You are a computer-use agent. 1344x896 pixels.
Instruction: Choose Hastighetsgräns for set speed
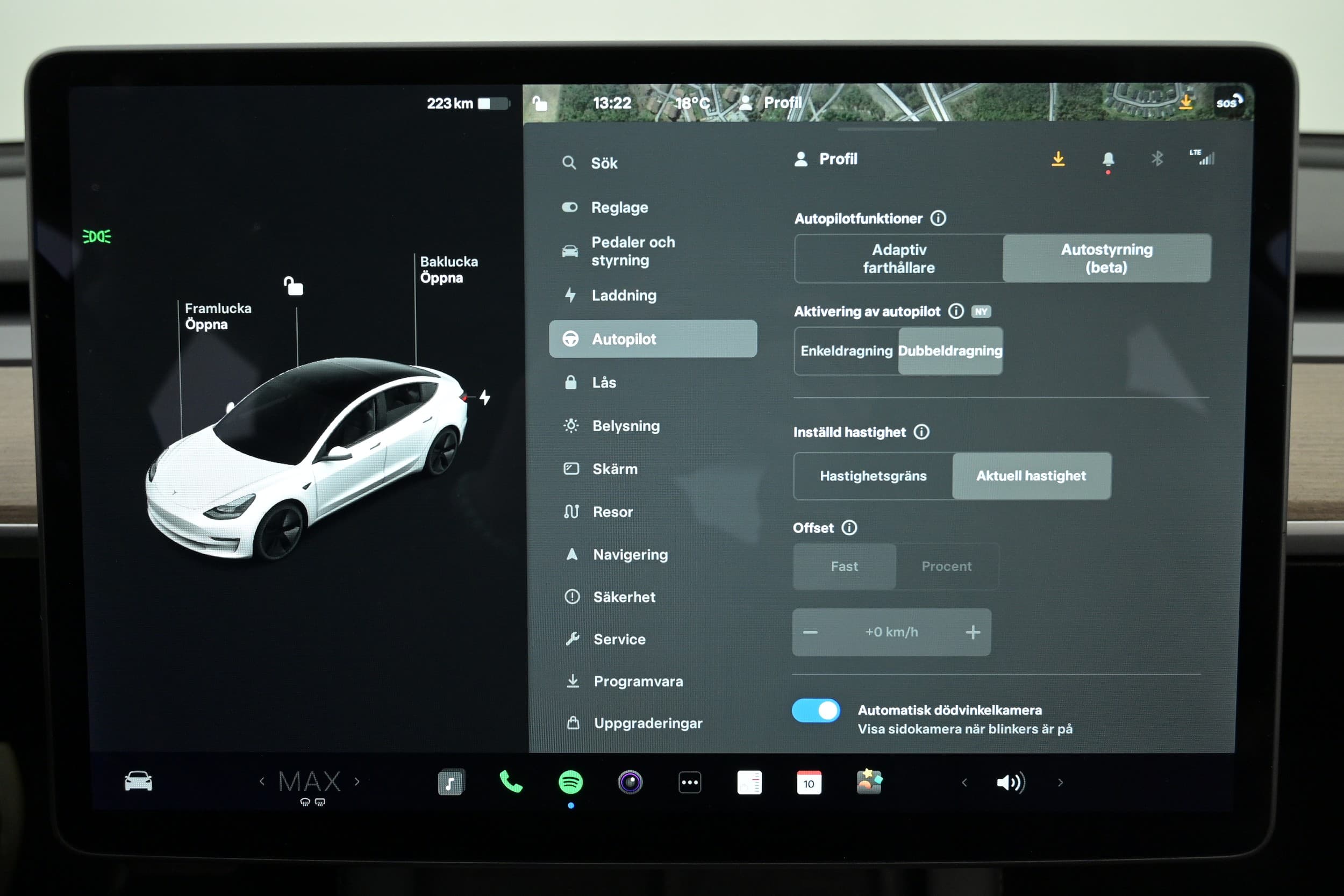click(x=873, y=476)
